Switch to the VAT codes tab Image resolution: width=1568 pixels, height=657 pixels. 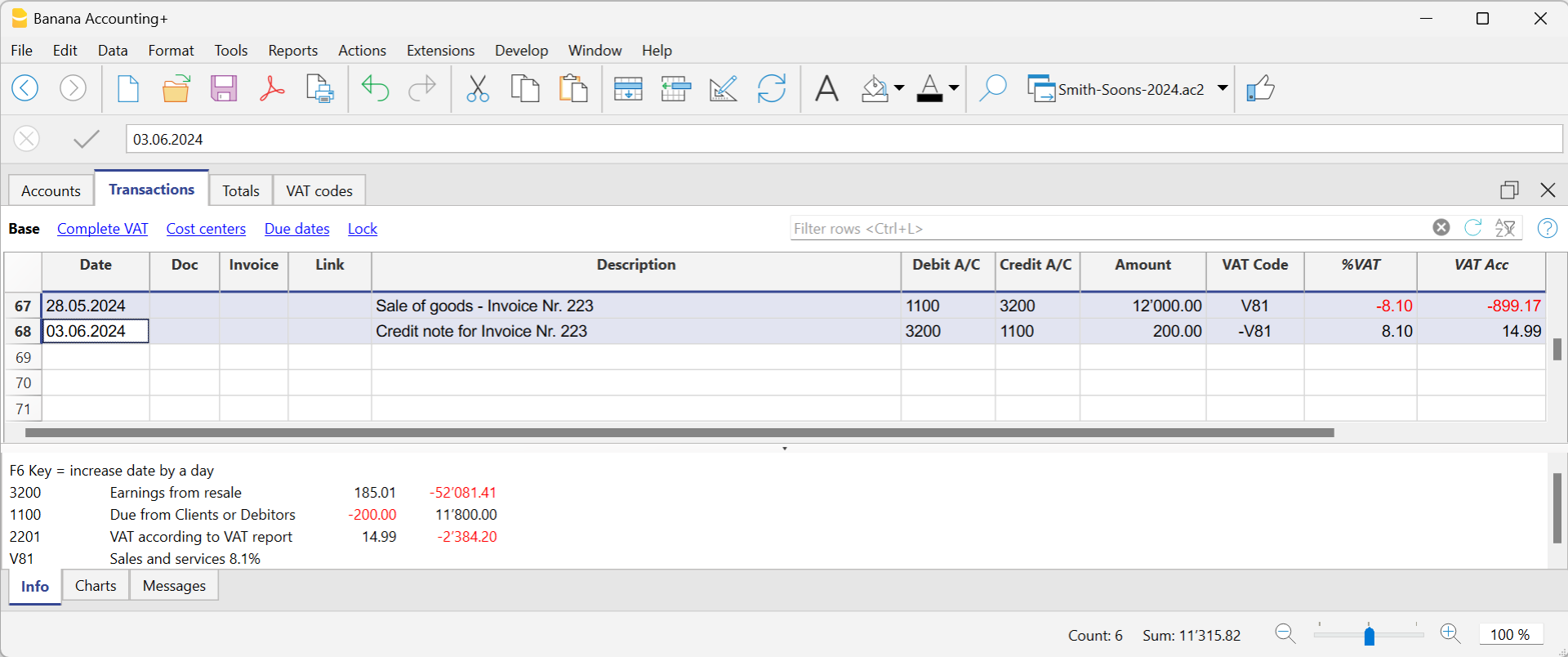(319, 190)
